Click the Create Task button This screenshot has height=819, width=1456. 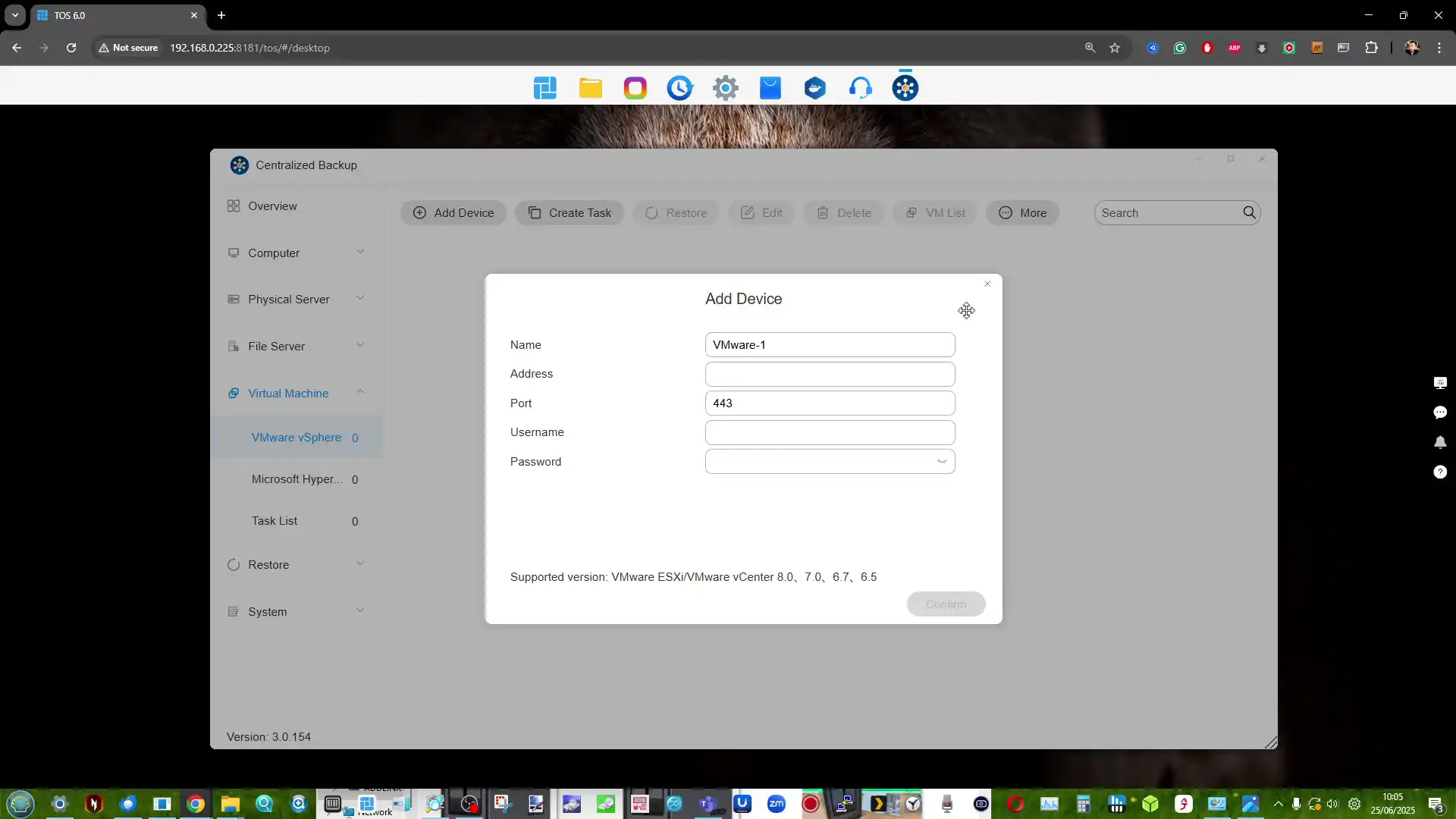pos(570,213)
